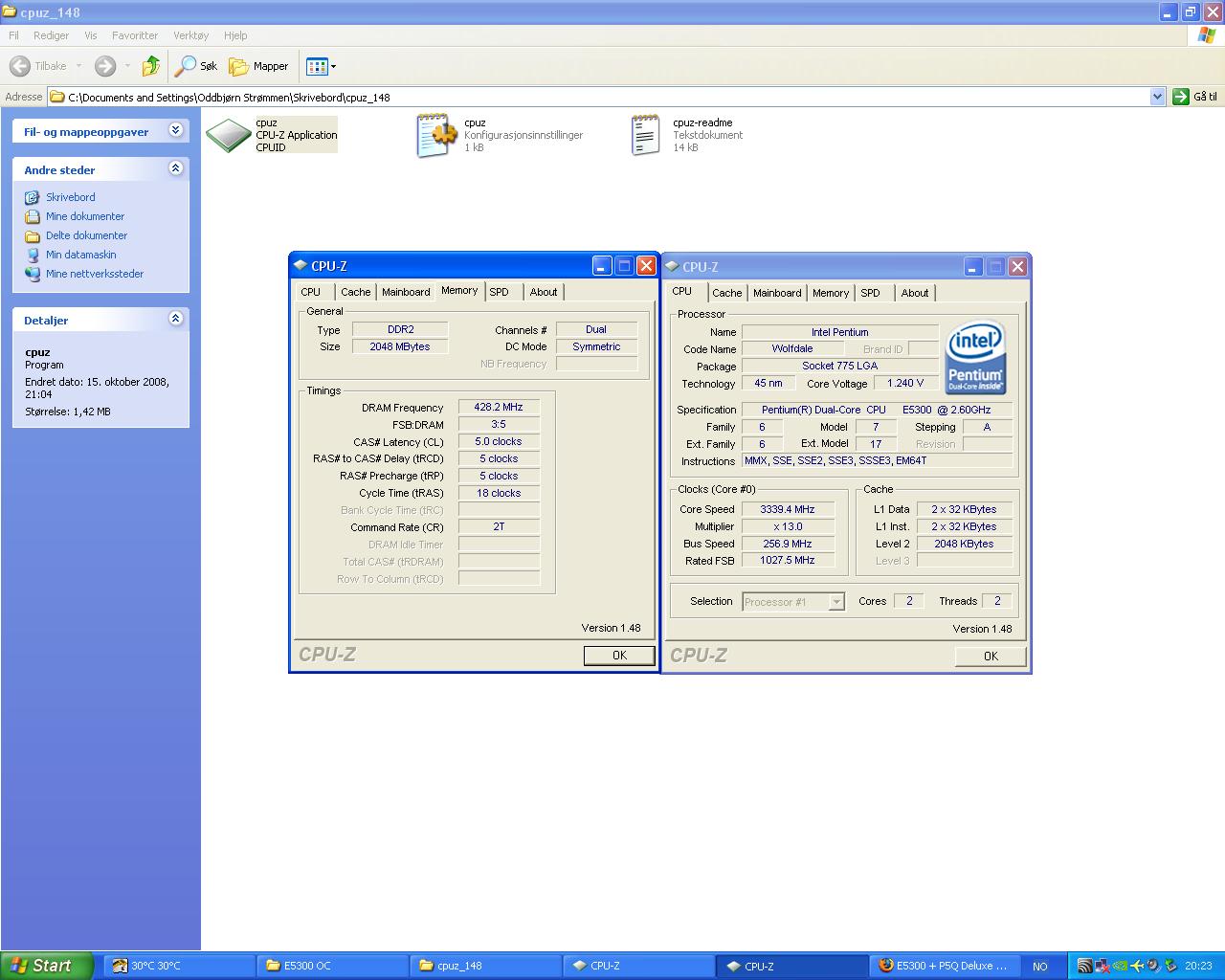1225x980 pixels.
Task: Open the Mine dokumenter link
Action: (x=85, y=216)
